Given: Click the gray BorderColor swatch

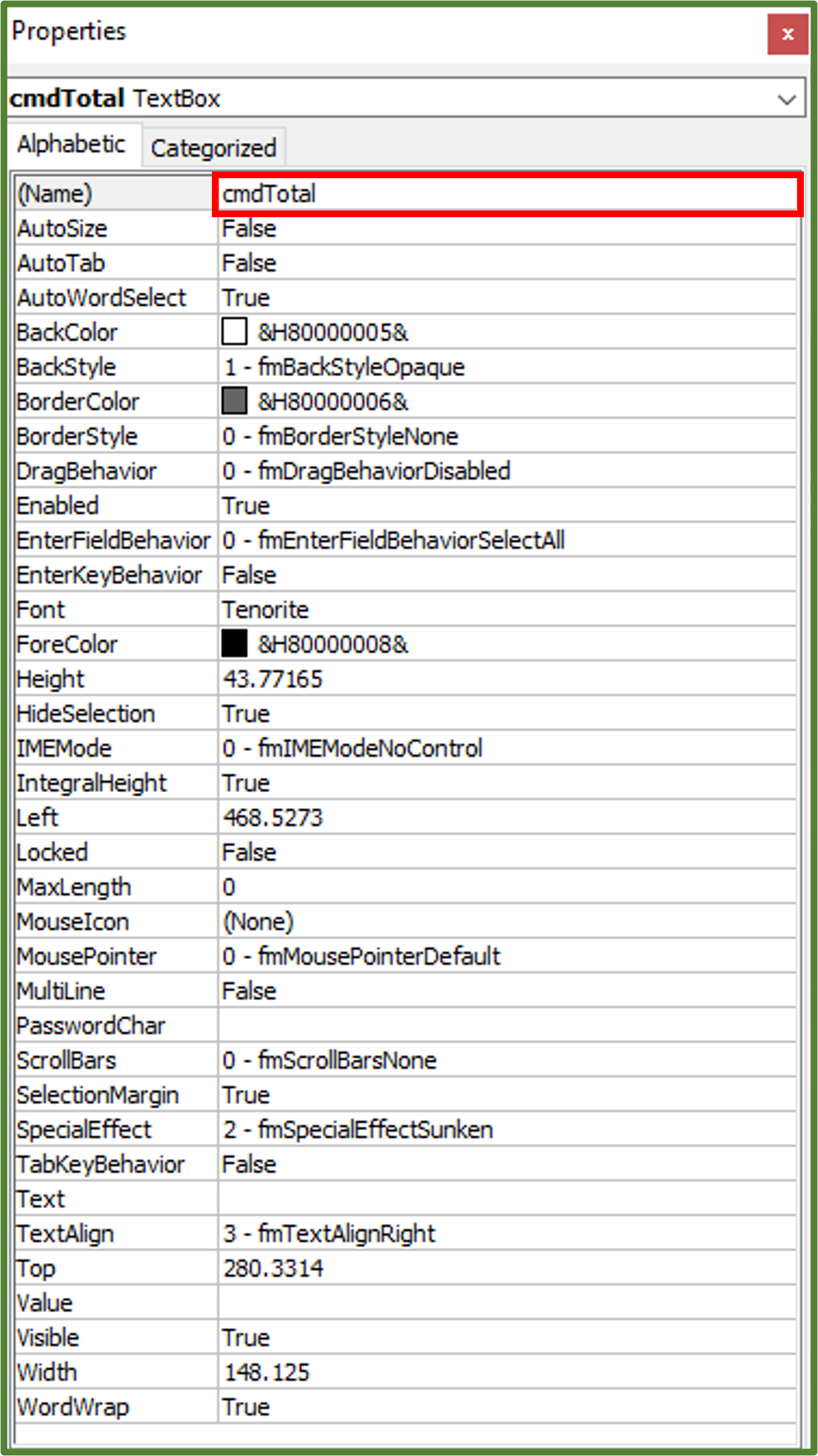Looking at the screenshot, I should point(234,401).
